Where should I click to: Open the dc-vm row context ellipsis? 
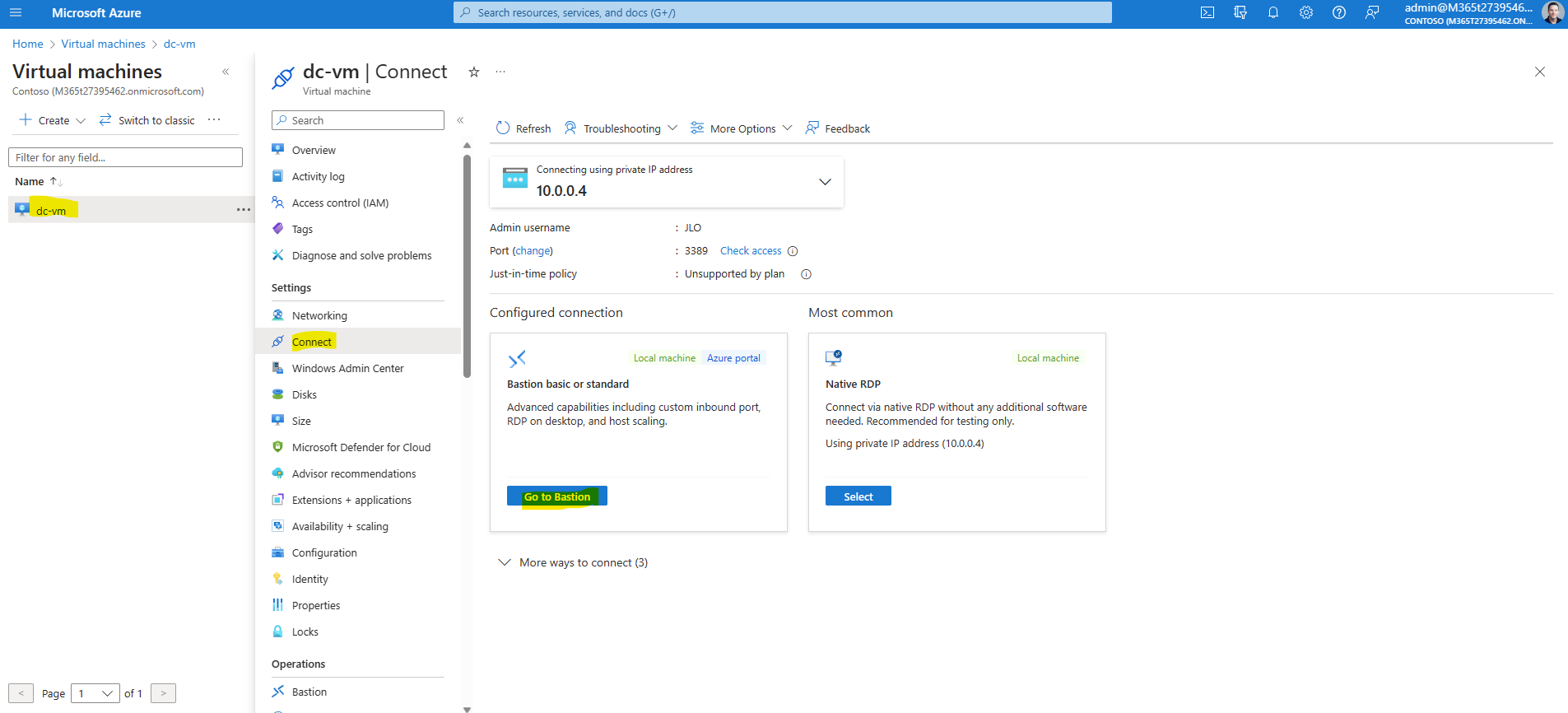point(244,210)
